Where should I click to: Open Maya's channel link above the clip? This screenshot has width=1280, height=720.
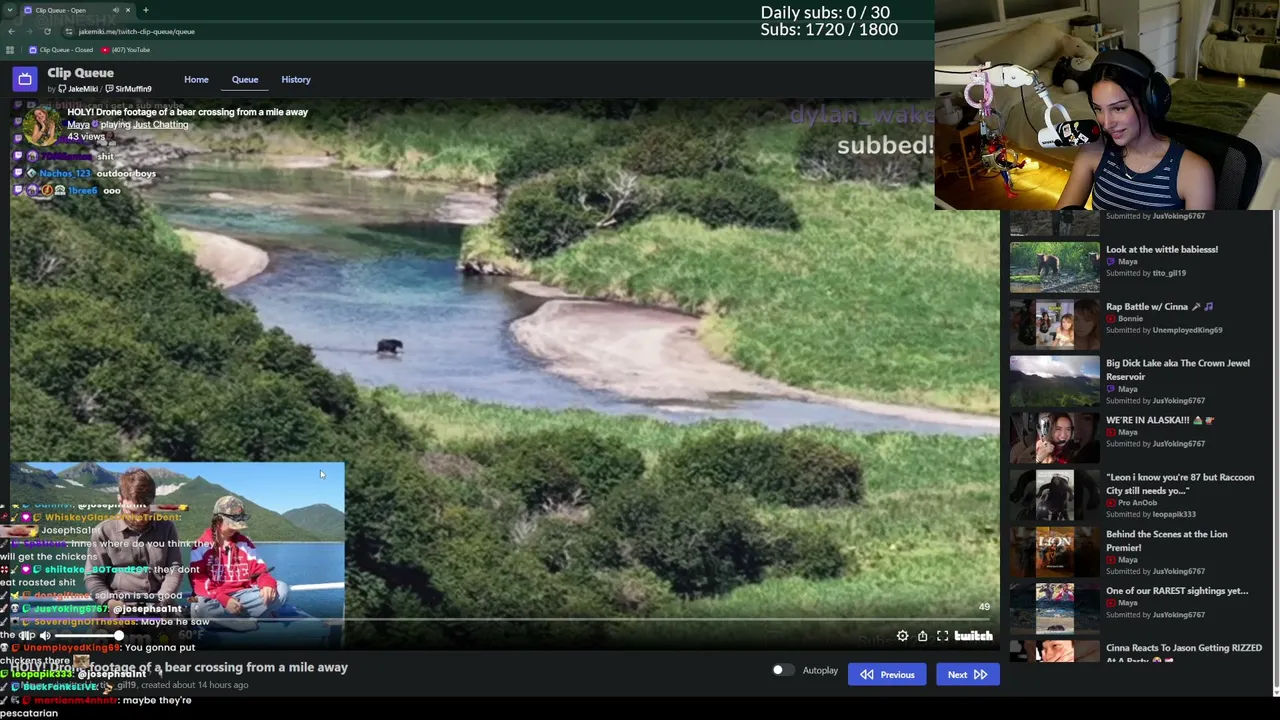78,124
